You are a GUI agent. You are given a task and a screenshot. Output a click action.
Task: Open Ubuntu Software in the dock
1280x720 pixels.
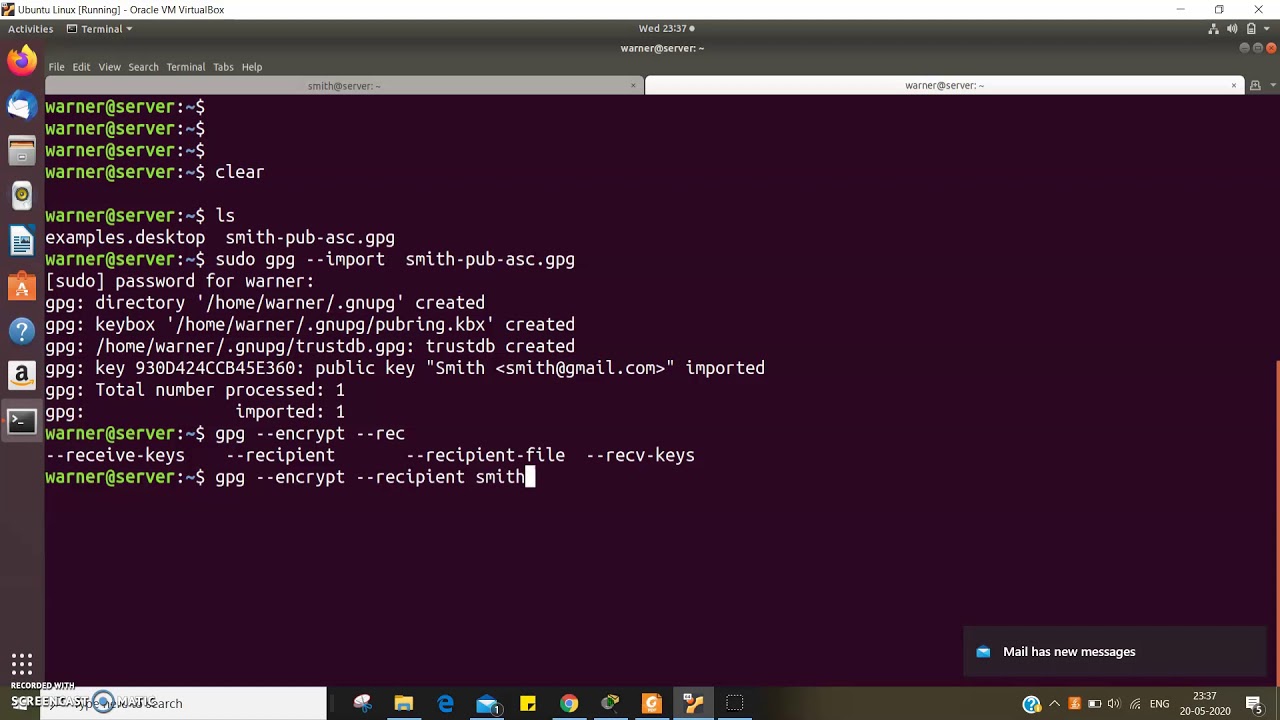pos(22,286)
